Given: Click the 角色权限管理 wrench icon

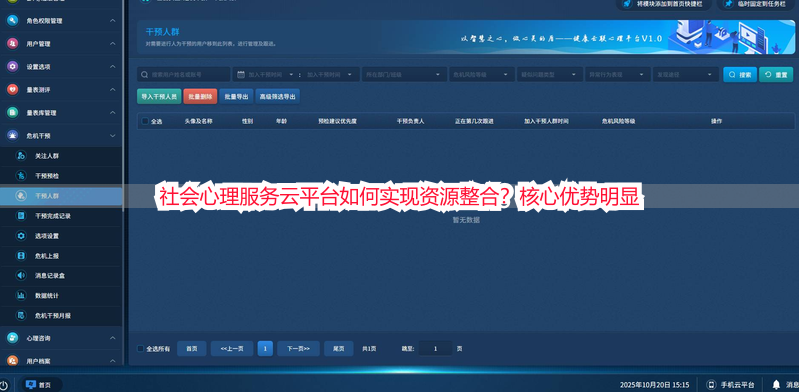Looking at the screenshot, I should pos(13,21).
